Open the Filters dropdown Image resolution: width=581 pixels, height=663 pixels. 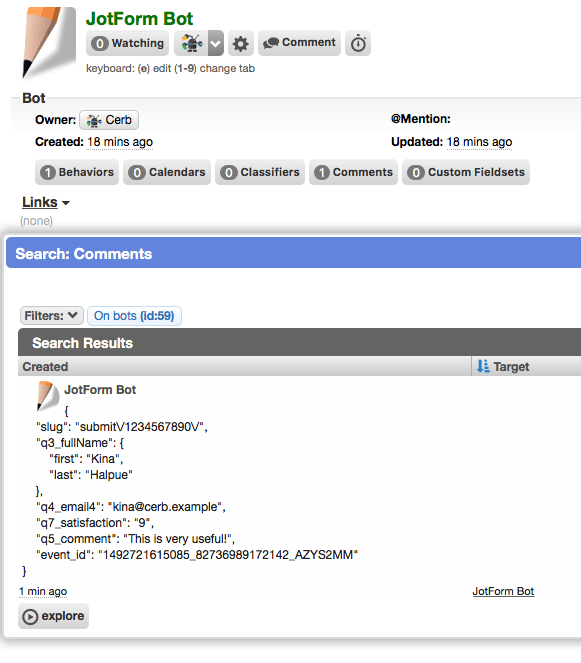(x=52, y=315)
